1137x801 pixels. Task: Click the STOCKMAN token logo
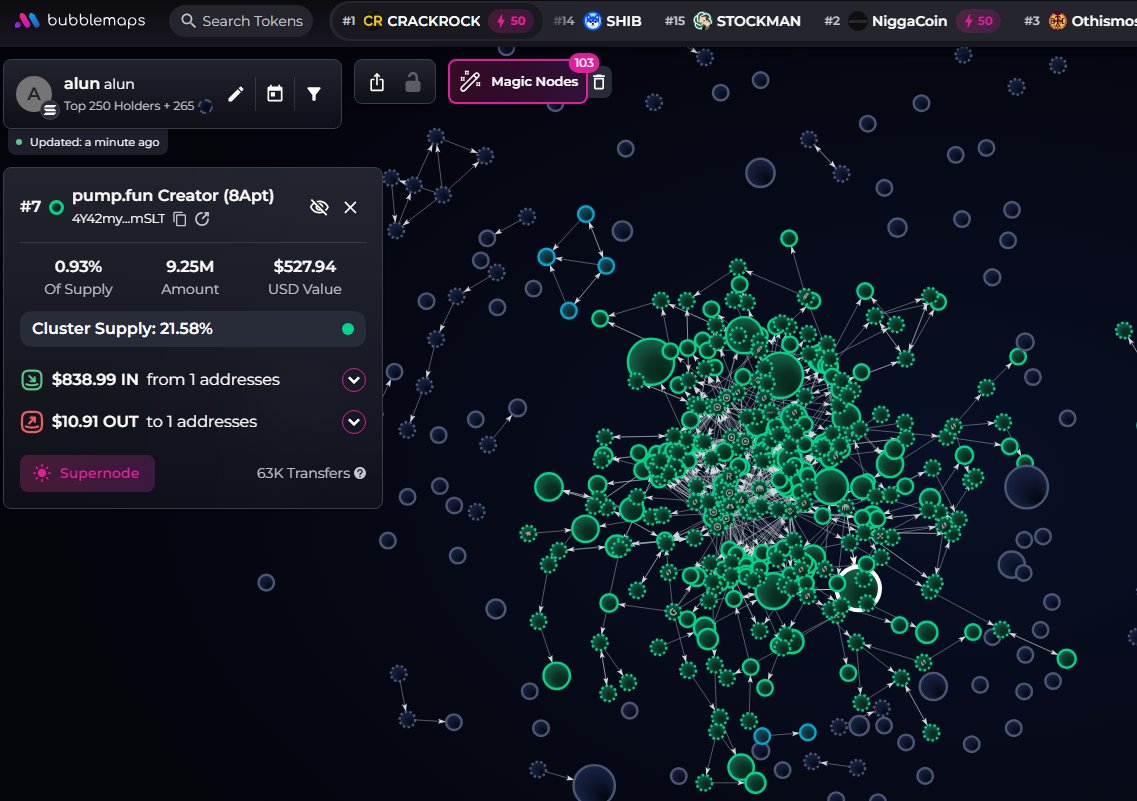[x=702, y=21]
